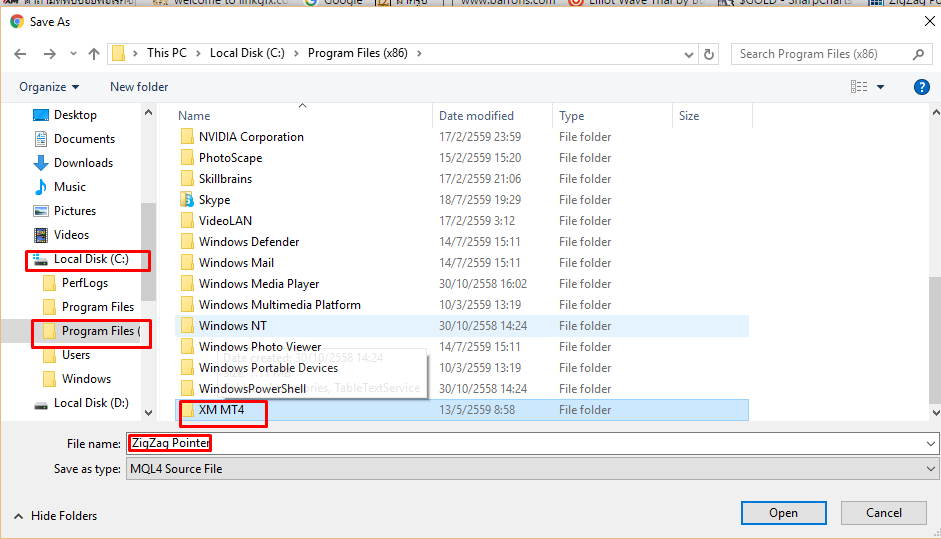Click the file list scroll-down arrow

pos(936,413)
